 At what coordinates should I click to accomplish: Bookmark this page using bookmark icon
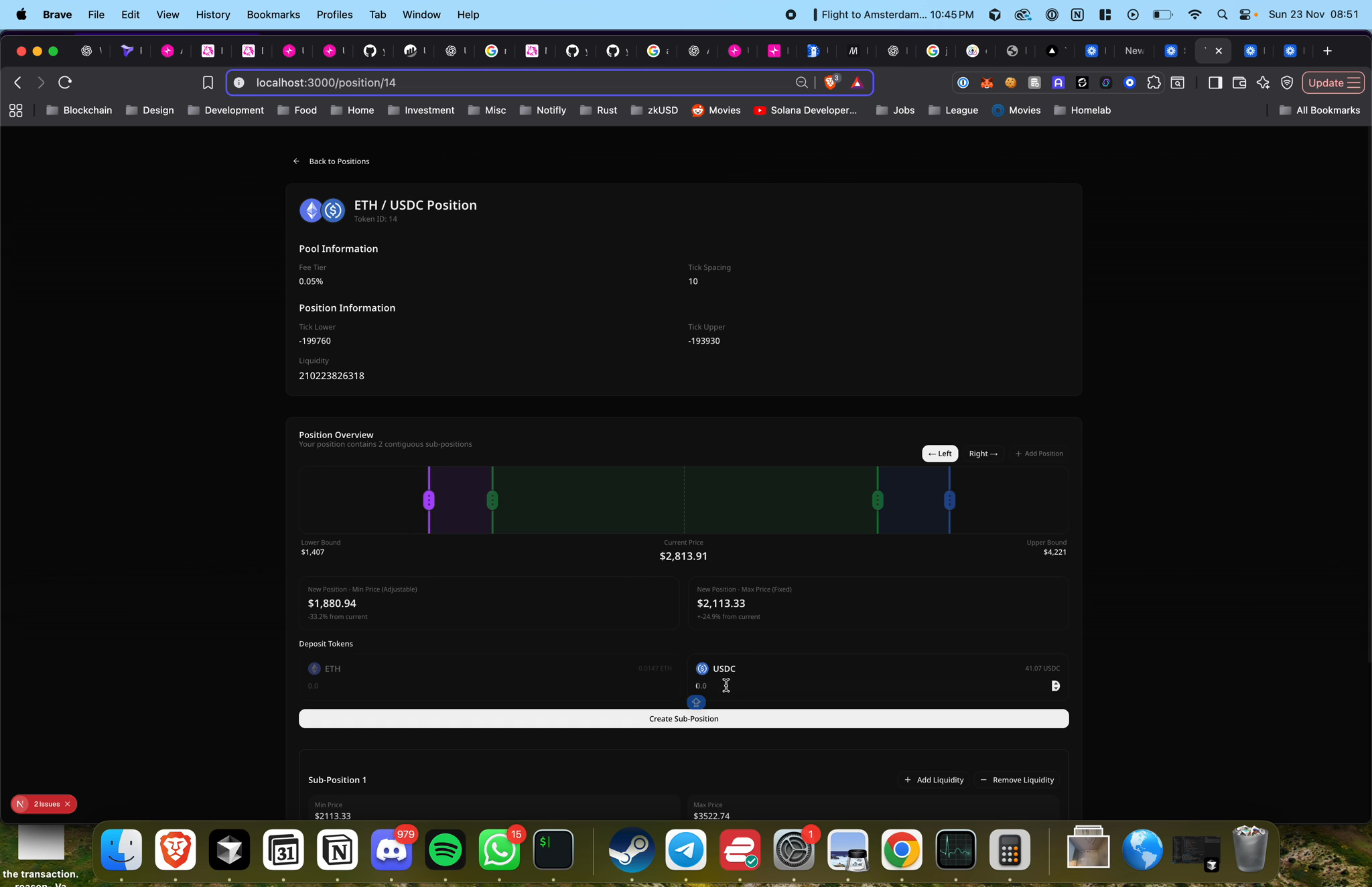click(208, 82)
